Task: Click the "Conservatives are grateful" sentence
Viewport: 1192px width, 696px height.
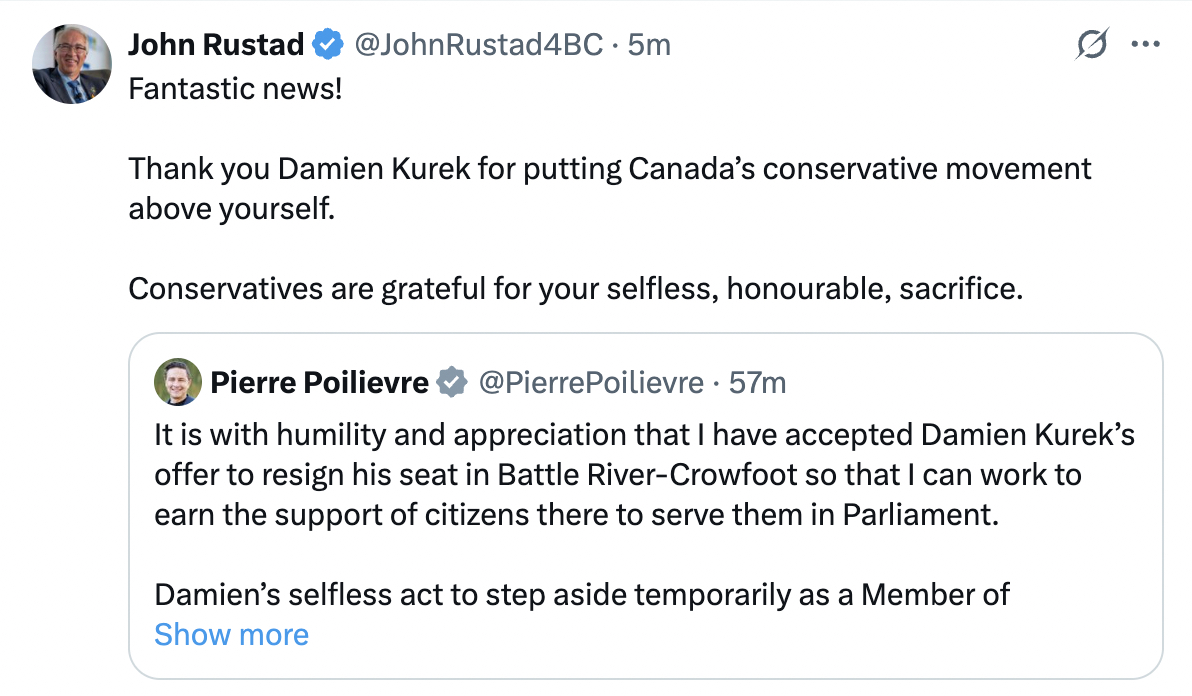Action: [576, 289]
